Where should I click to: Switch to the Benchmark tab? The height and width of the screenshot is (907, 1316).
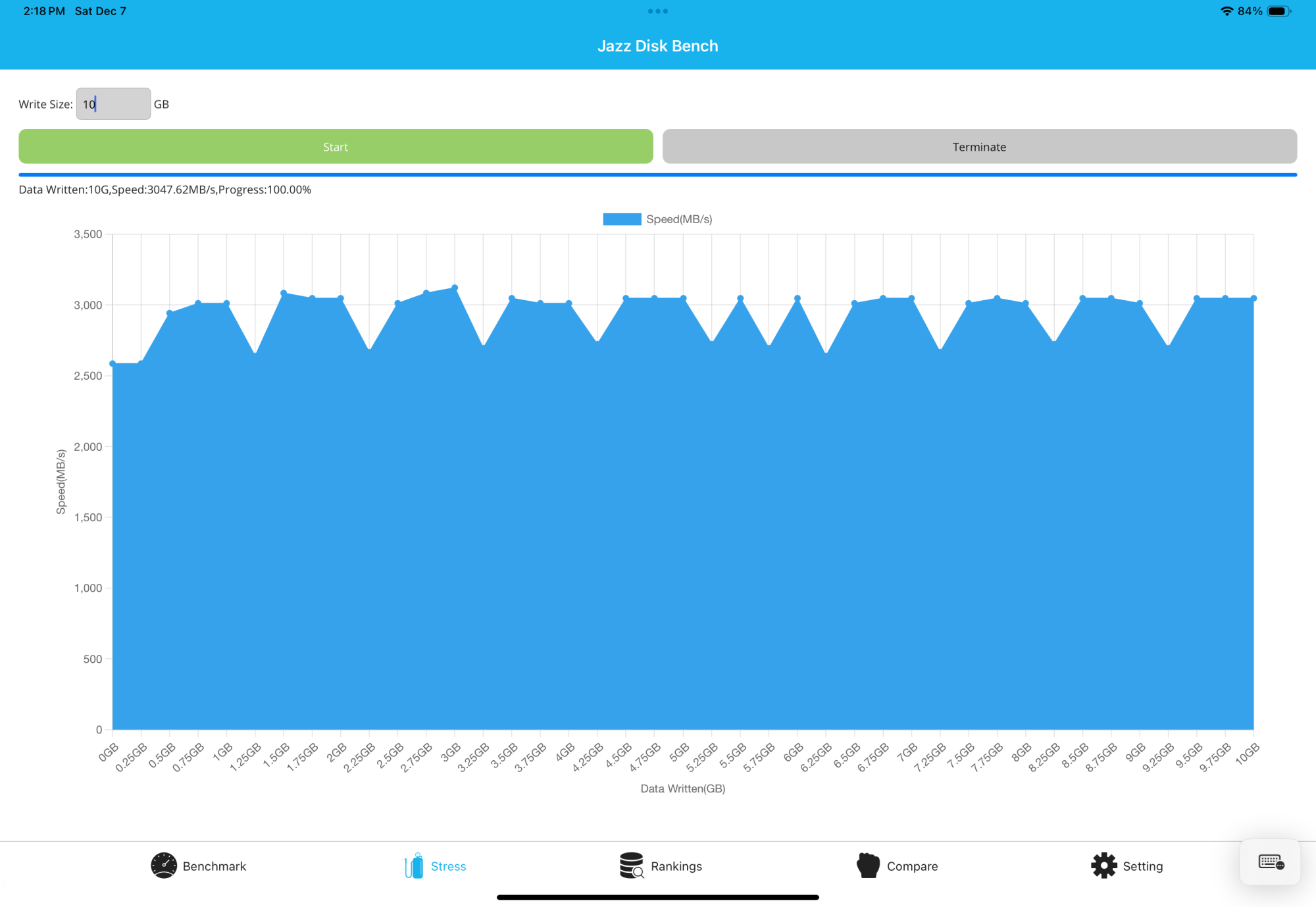tap(214, 866)
